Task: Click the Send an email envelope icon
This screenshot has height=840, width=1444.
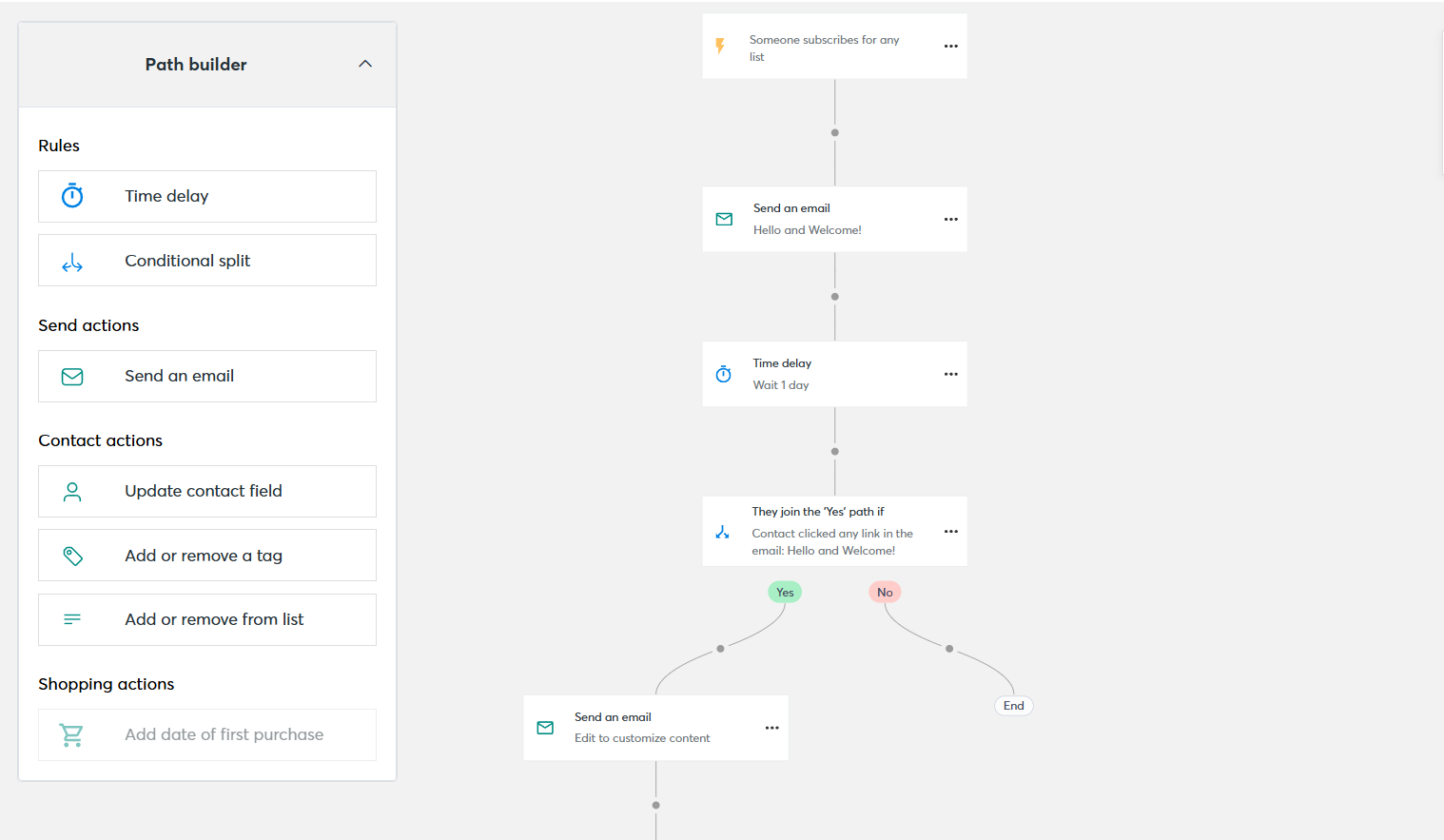Action: 71,376
